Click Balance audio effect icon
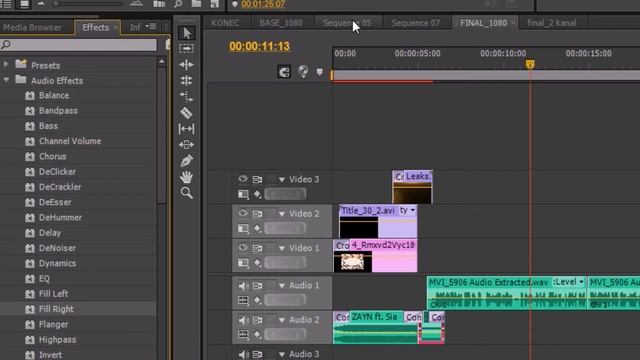The width and height of the screenshot is (640, 360). (30, 96)
